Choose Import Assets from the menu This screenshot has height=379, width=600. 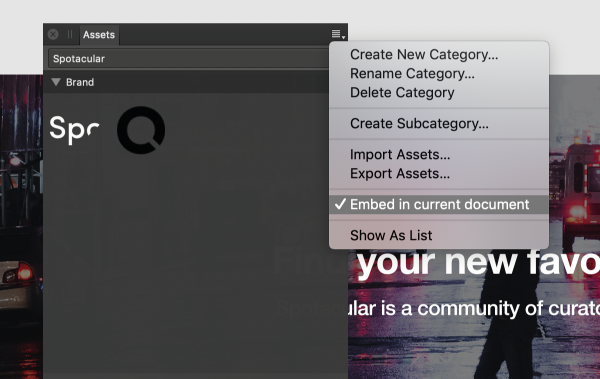pyautogui.click(x=400, y=154)
